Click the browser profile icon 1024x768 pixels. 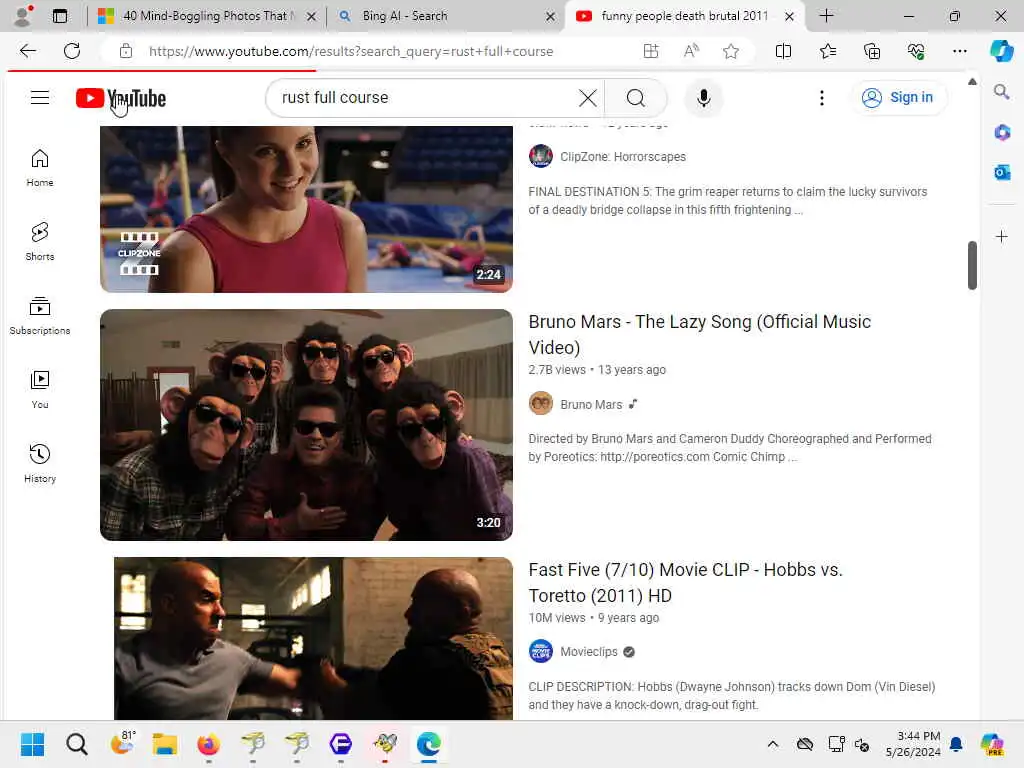pyautogui.click(x=23, y=16)
